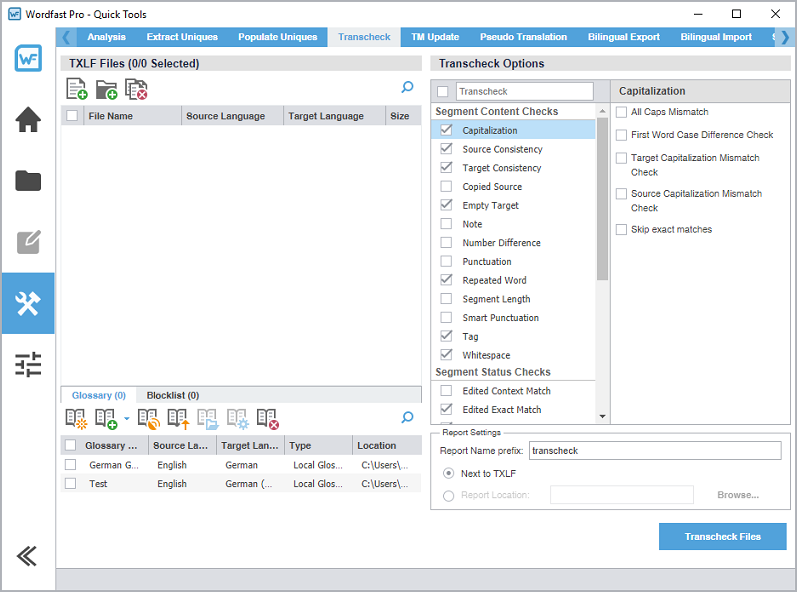Image resolution: width=797 pixels, height=592 pixels.
Task: Open the Home view from the sidebar
Action: pyautogui.click(x=28, y=120)
